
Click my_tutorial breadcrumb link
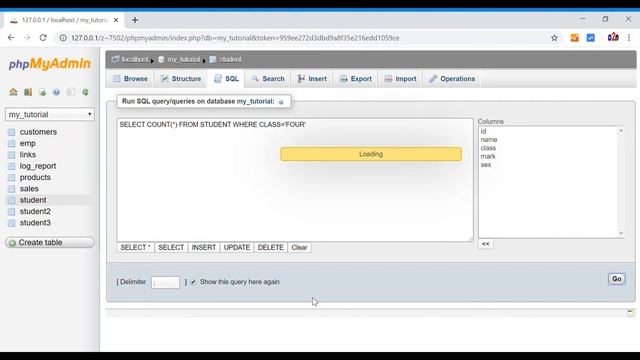point(184,60)
